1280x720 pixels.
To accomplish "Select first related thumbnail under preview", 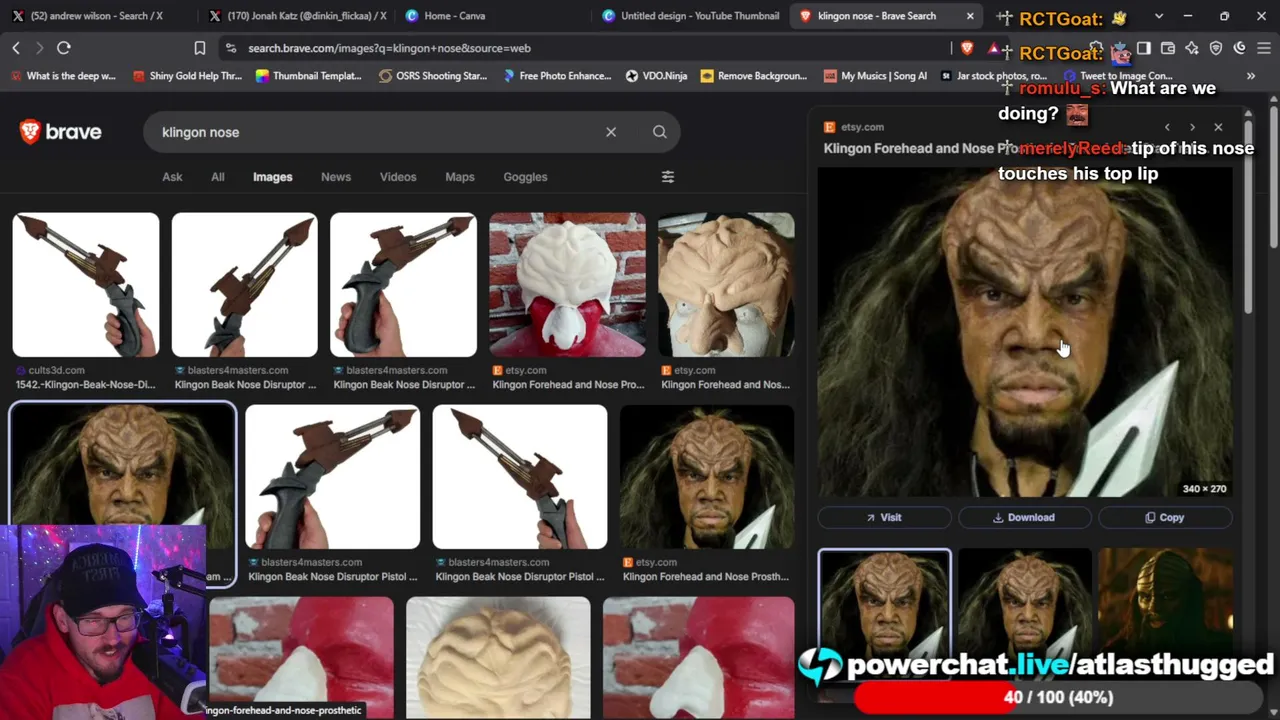I will (x=885, y=602).
